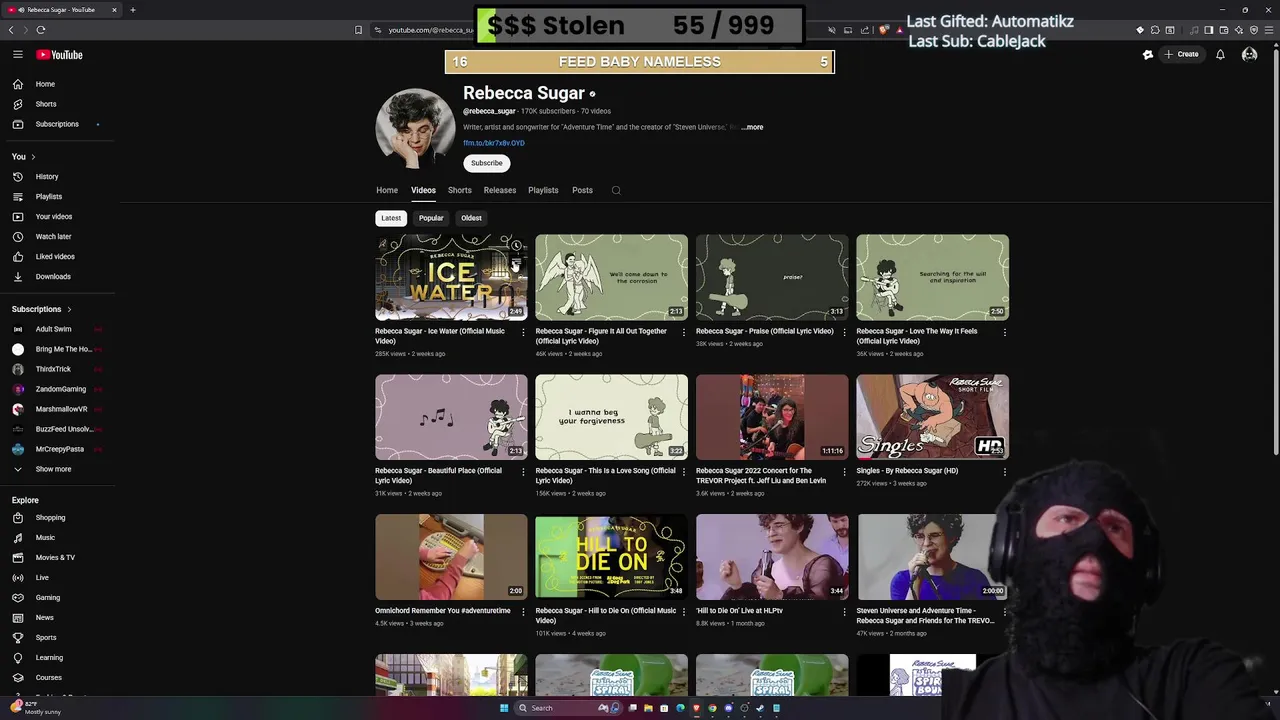Subscribe to Rebecca Sugar

(x=487, y=163)
